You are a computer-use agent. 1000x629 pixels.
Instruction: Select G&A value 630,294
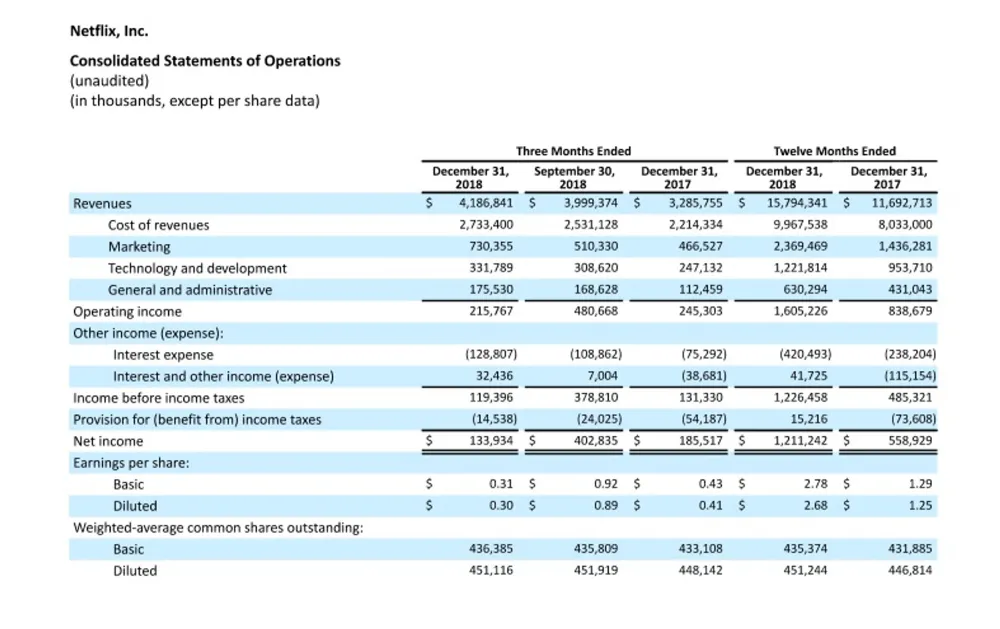coord(805,290)
